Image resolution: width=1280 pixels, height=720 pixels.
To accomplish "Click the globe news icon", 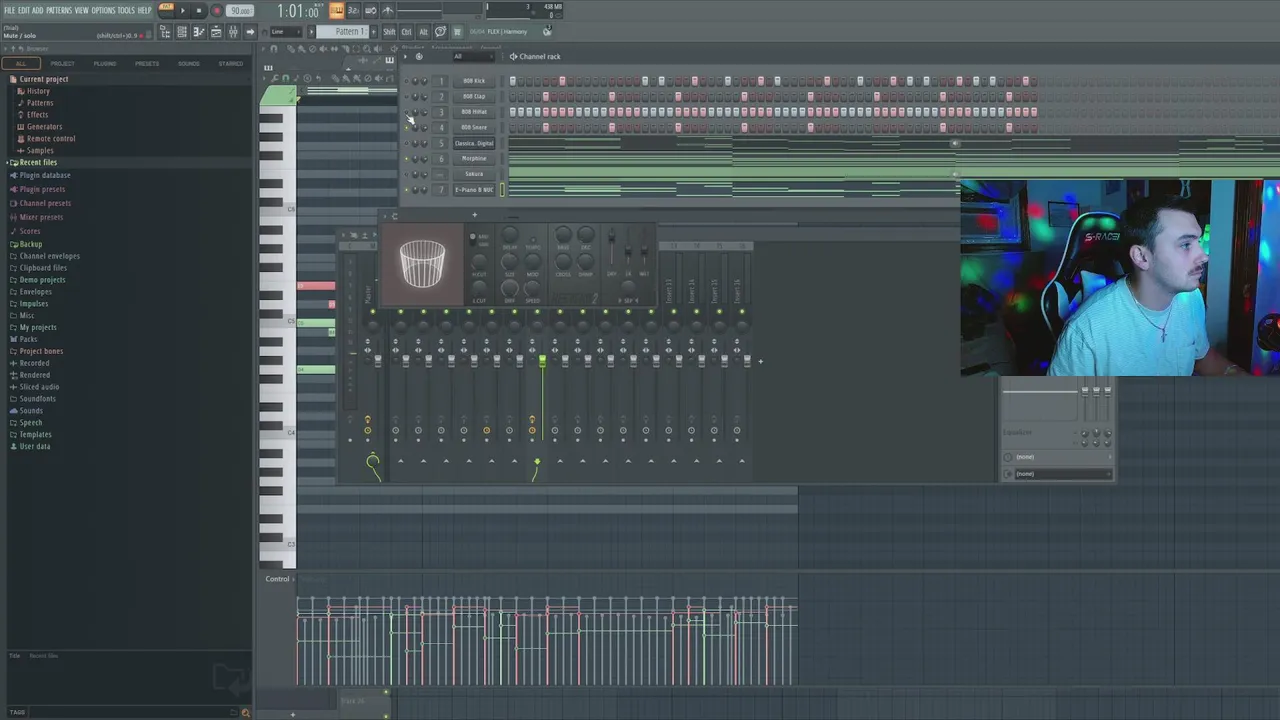I will pos(546,31).
